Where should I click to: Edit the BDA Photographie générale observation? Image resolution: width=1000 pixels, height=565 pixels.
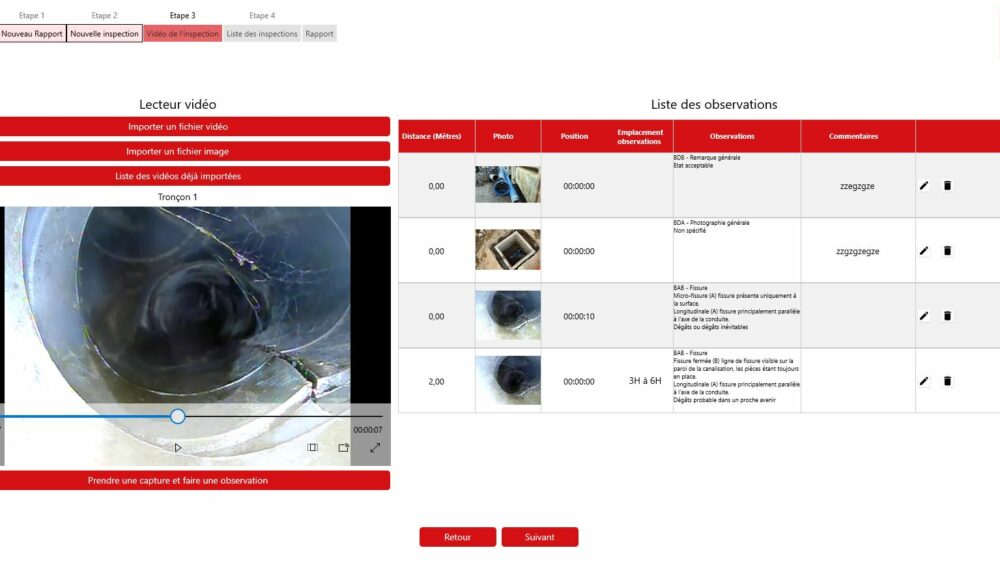pyautogui.click(x=924, y=251)
